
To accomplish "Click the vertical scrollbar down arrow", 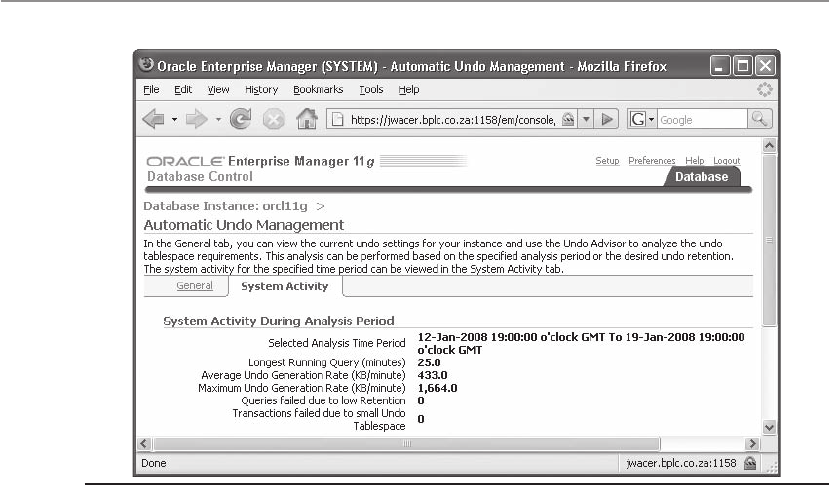I will [769, 427].
